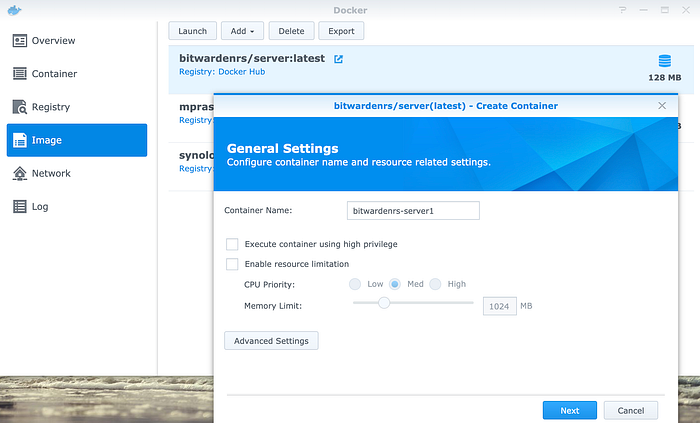Minimize the Docker window
This screenshot has height=423, width=700.
[x=643, y=10]
